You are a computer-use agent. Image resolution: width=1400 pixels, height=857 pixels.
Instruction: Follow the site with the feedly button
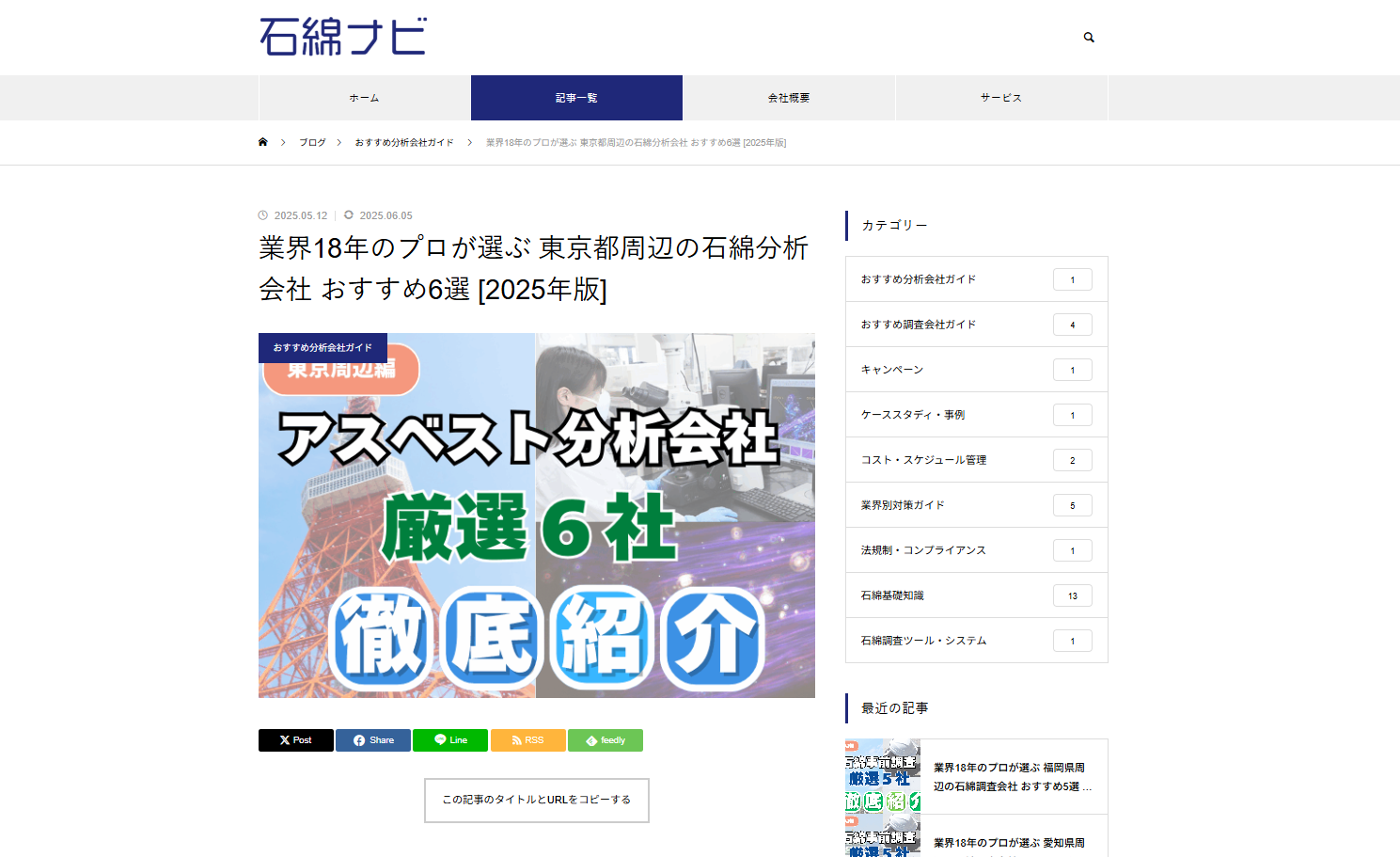pos(606,740)
